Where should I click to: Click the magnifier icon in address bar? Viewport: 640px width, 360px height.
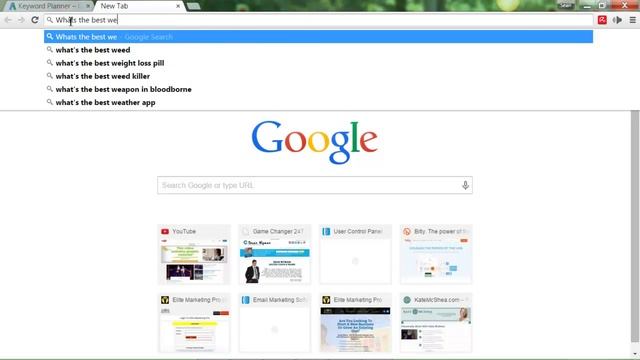click(x=49, y=20)
